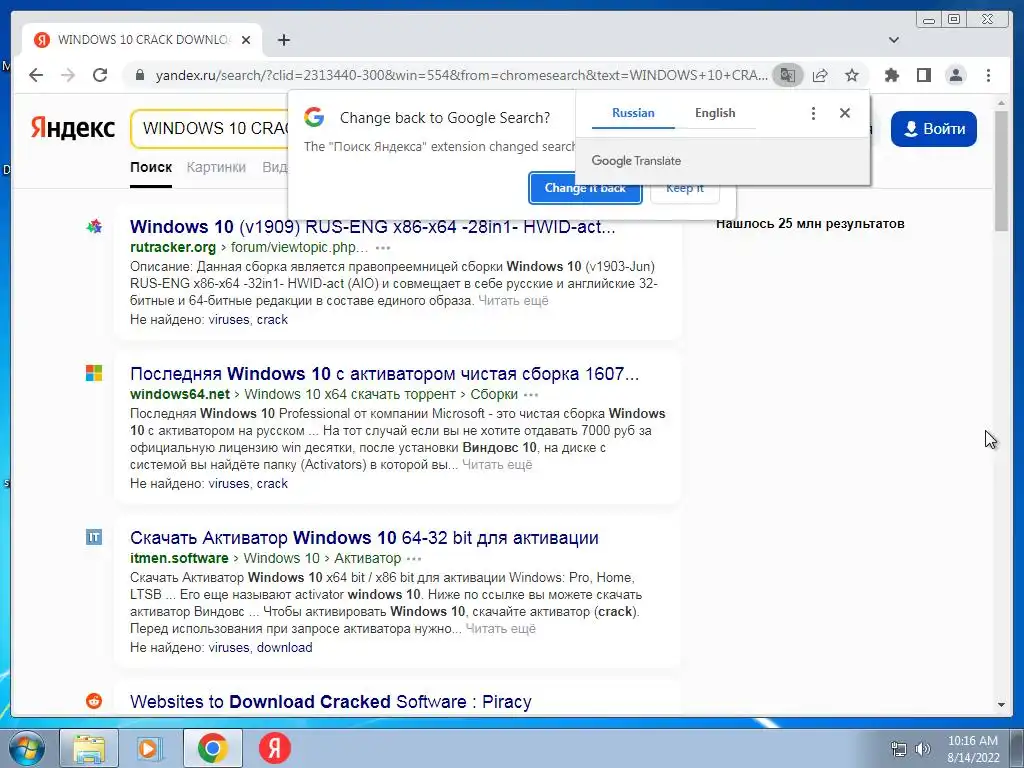Click the taskbar clock and date
Screen dimensions: 1024x768
coord(973,749)
